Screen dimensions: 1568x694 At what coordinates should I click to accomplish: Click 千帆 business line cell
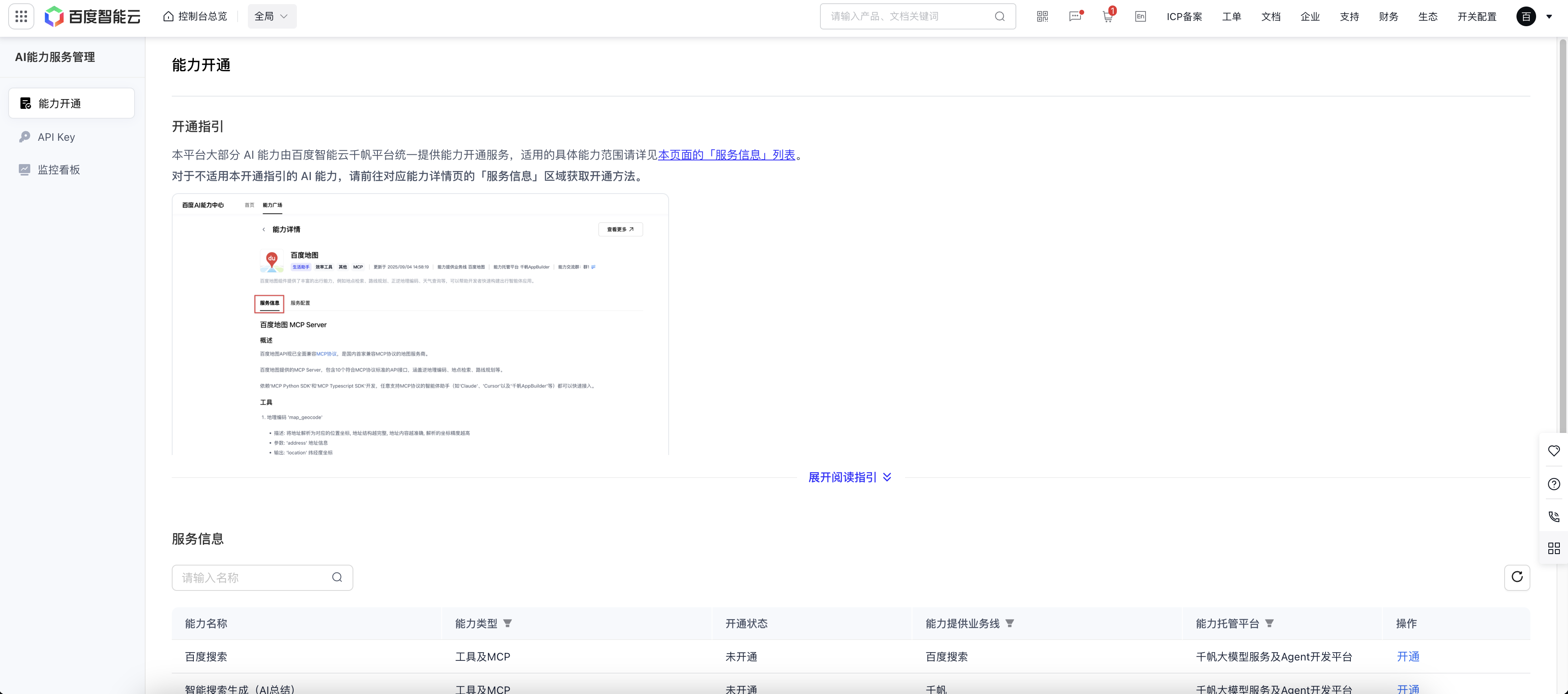(x=936, y=689)
